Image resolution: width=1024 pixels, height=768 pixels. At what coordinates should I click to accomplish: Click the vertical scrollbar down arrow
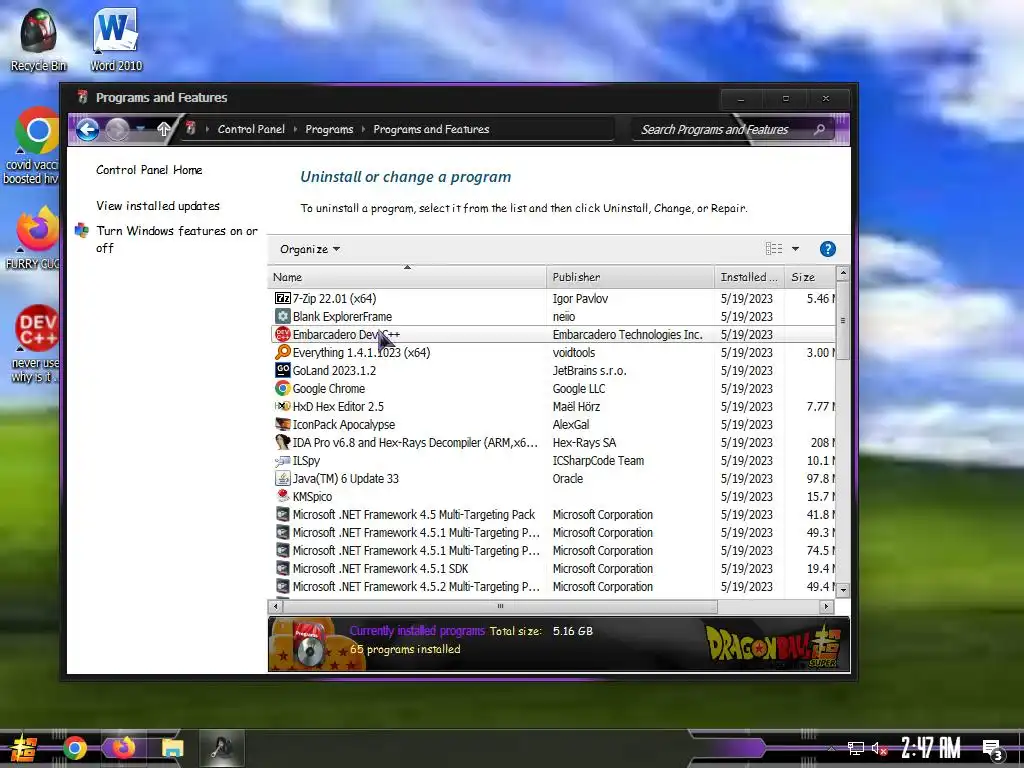click(x=843, y=590)
